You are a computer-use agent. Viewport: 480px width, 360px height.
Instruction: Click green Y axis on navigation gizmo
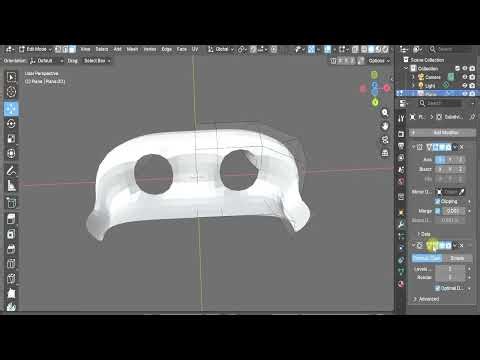coord(375,102)
